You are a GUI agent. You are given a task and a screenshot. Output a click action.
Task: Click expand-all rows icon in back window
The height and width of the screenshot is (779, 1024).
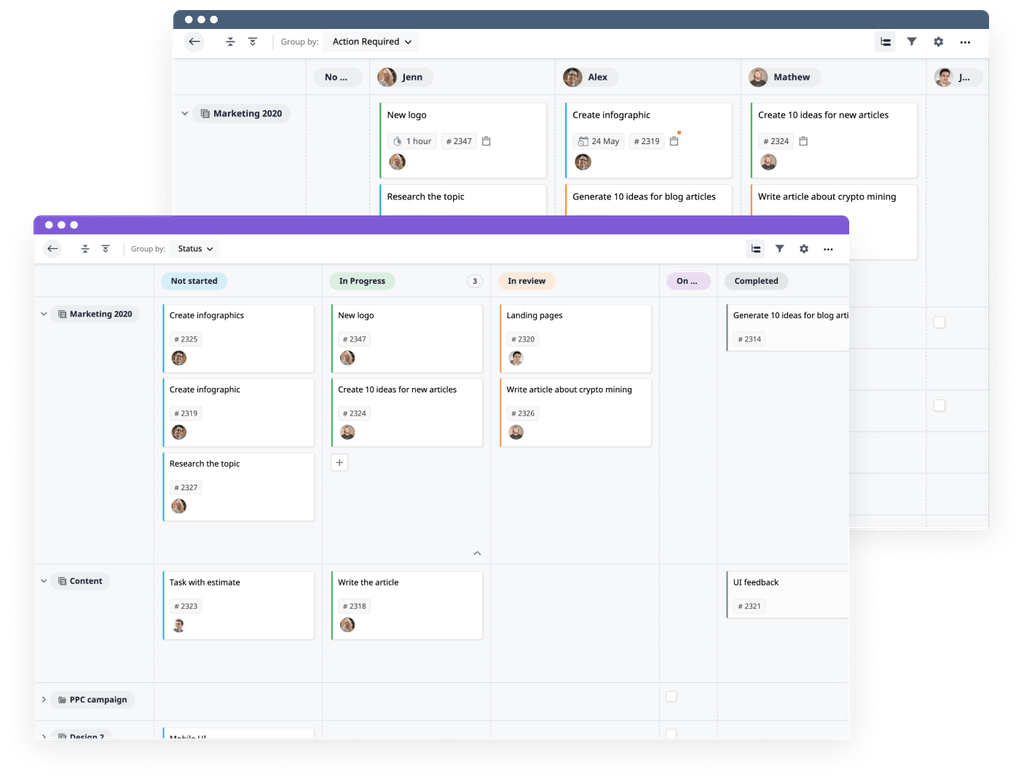(x=253, y=42)
